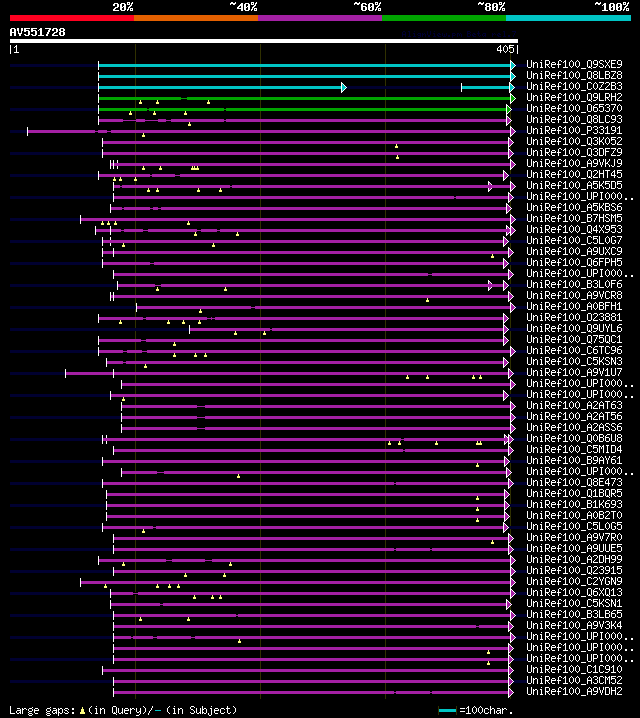Select the UniRef100_A0BFH1 label
Image resolution: width=640 pixels, height=718 pixels.
tap(574, 306)
